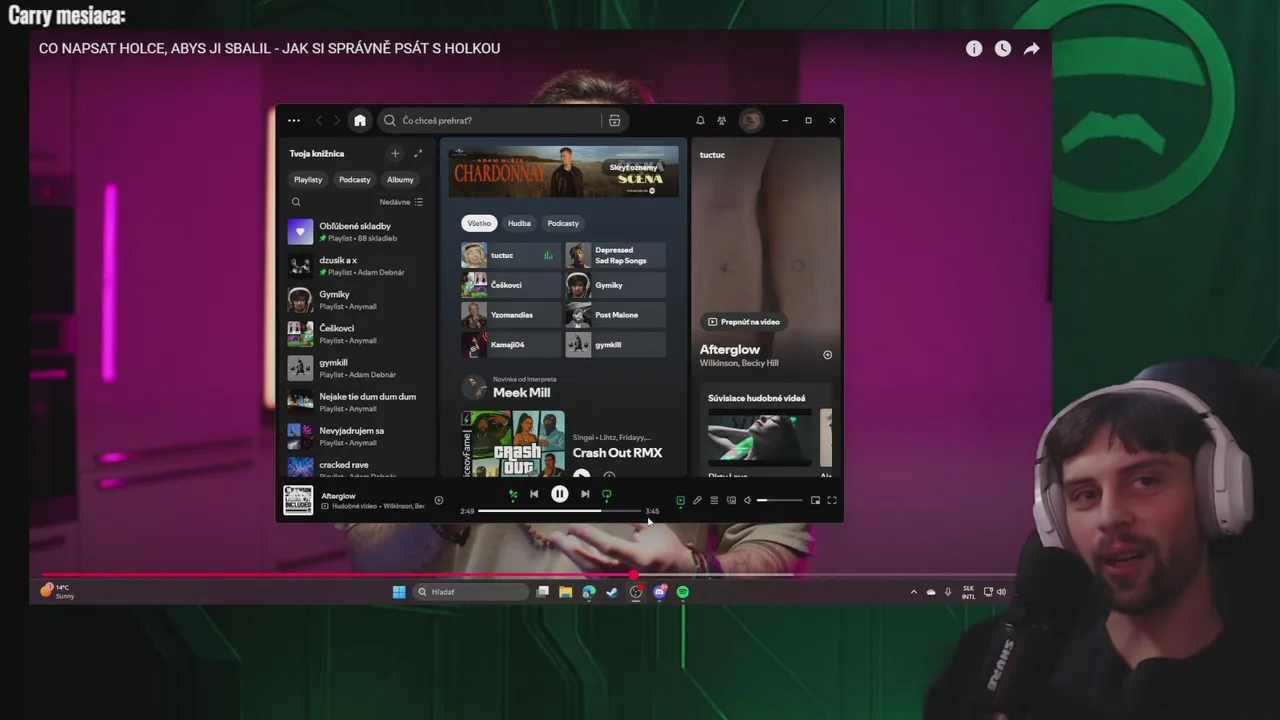This screenshot has width=1280, height=720.
Task: Open related music video thumbnail
Action: tap(759, 439)
